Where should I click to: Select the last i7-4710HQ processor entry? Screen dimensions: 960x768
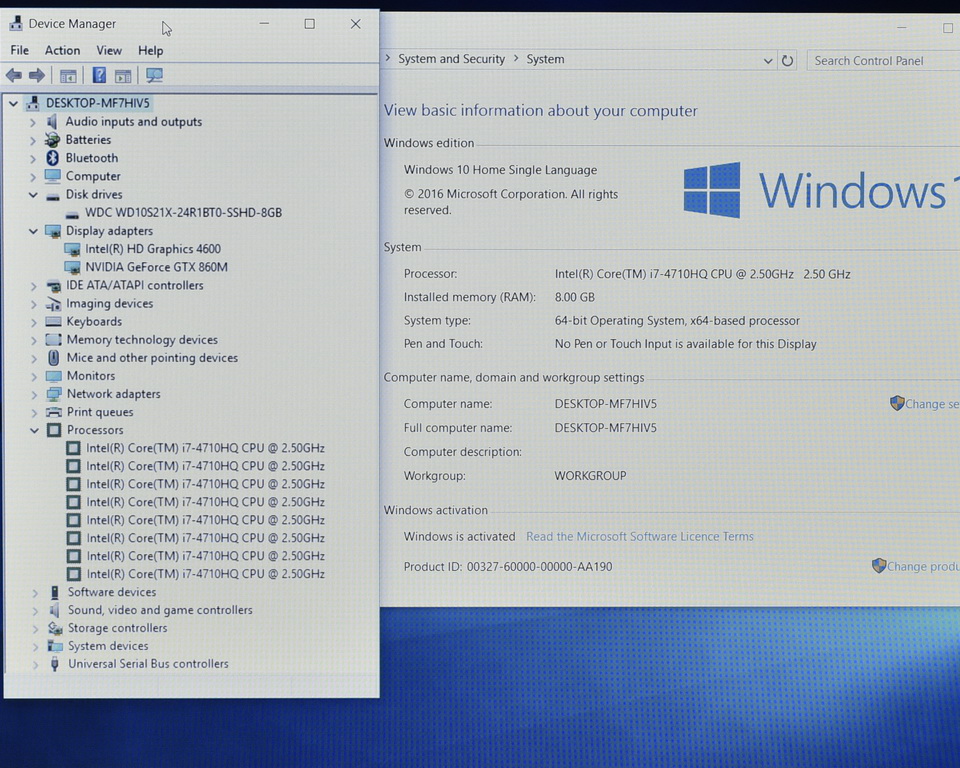[205, 574]
